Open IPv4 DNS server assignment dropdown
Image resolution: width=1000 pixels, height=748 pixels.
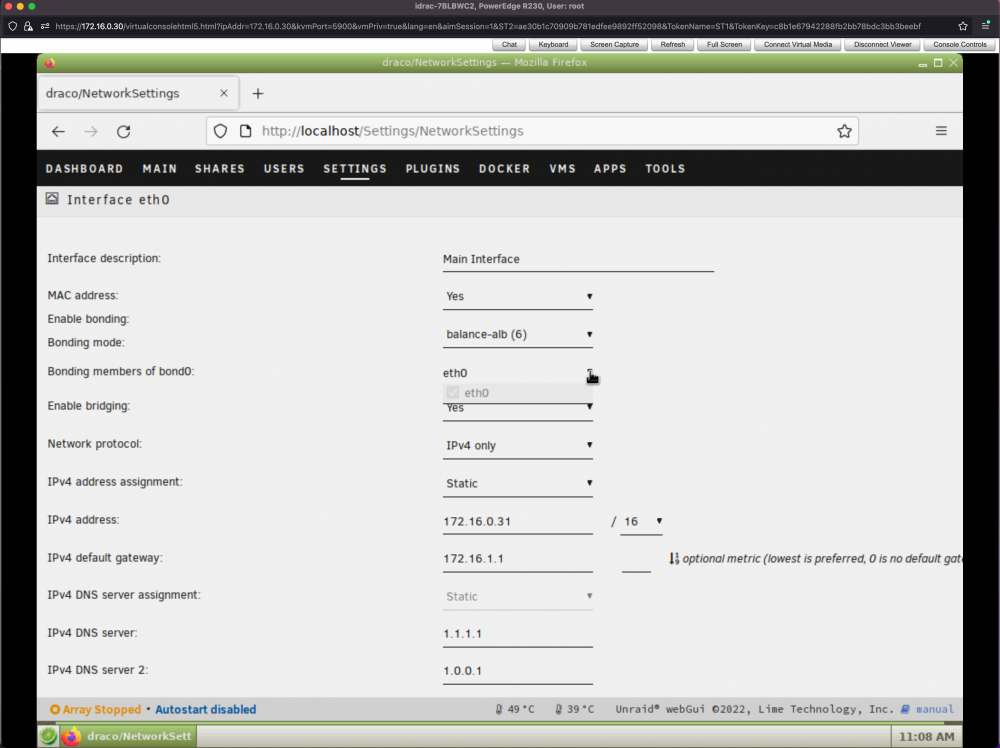[x=517, y=597]
